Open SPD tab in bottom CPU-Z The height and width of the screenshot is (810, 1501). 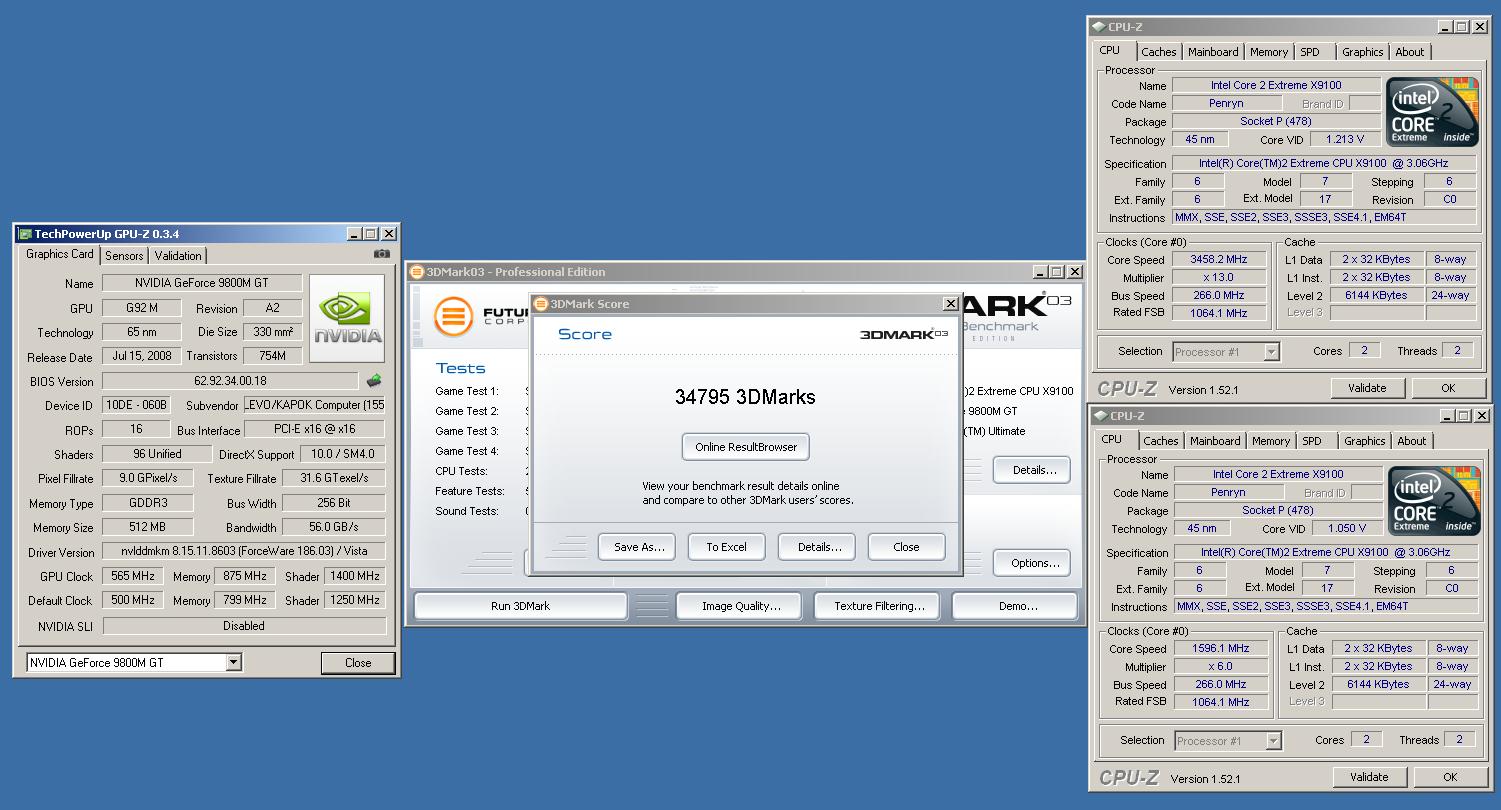click(1312, 441)
